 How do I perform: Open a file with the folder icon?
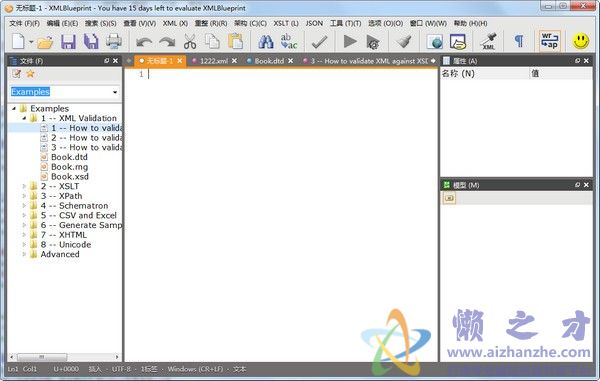45,42
